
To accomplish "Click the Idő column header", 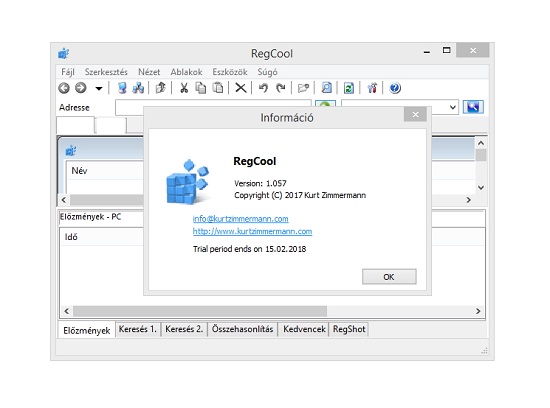I will 71,237.
